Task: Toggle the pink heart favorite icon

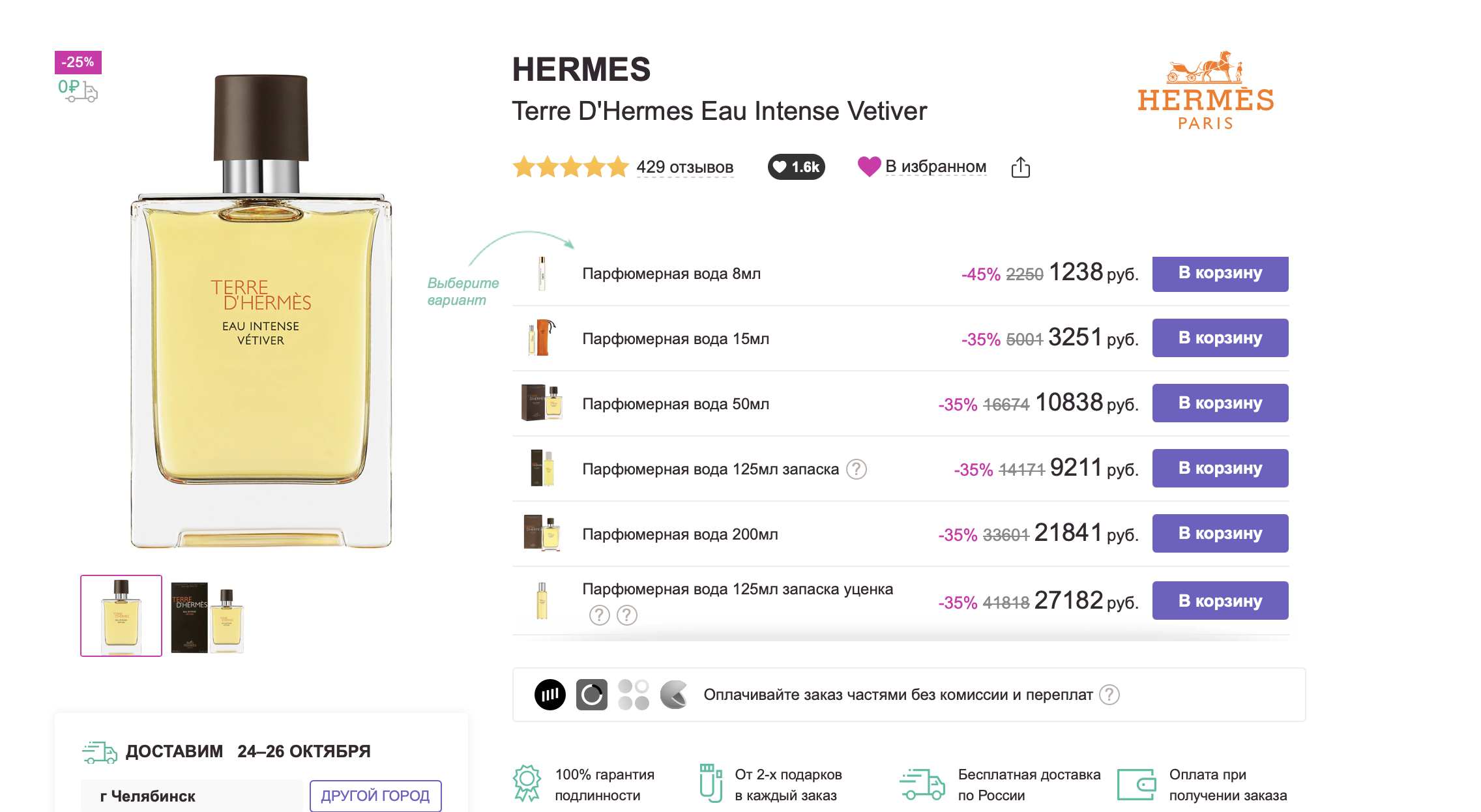Action: [868, 167]
